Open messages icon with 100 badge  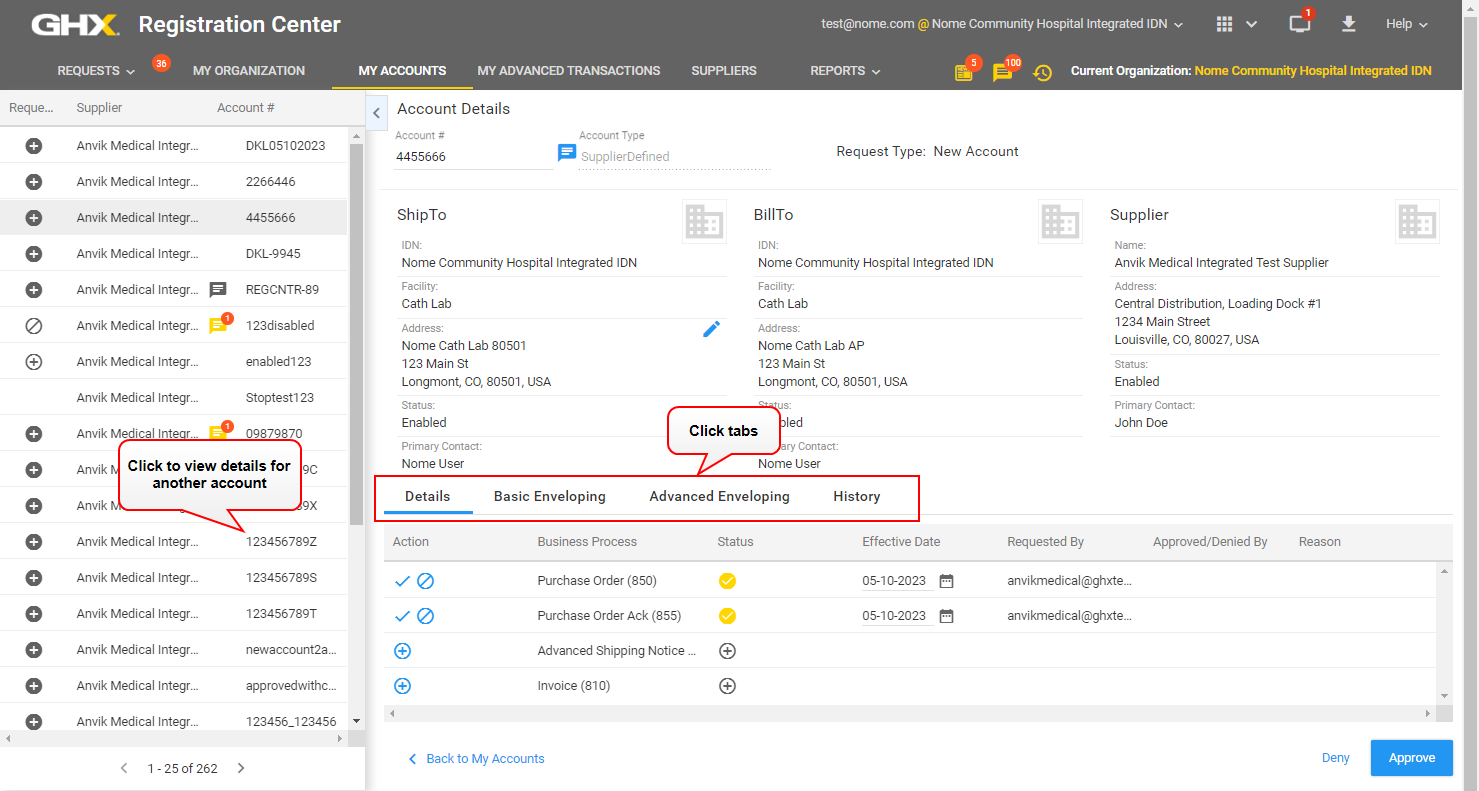point(1002,73)
